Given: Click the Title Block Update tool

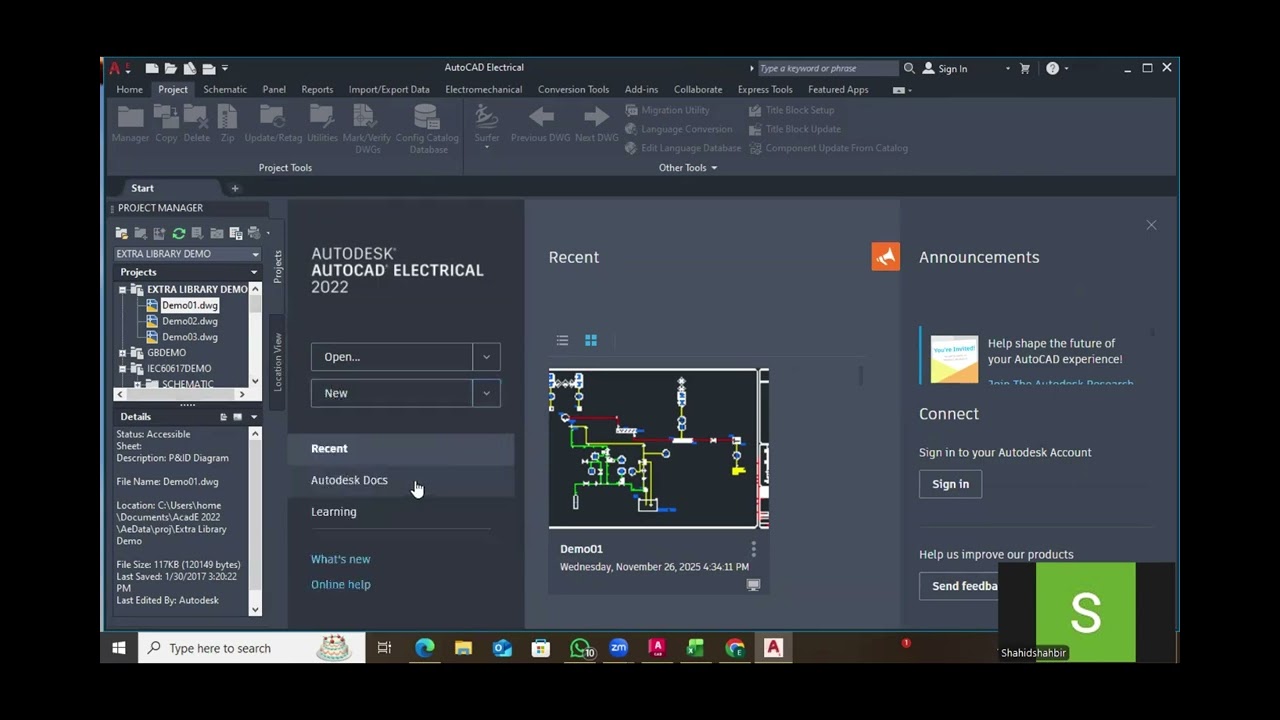Looking at the screenshot, I should tap(794, 129).
